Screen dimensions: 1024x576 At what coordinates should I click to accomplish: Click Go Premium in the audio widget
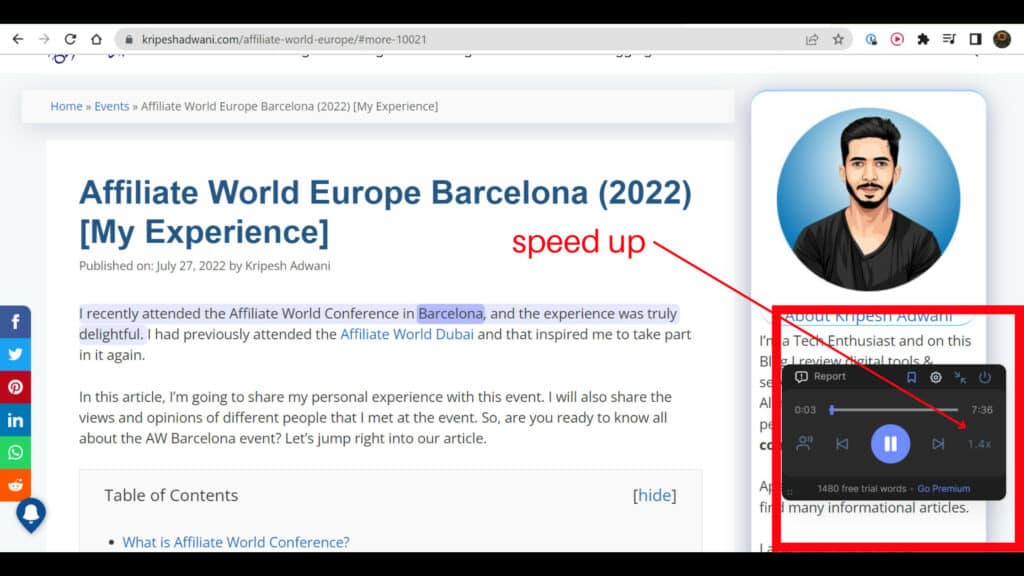pos(943,488)
